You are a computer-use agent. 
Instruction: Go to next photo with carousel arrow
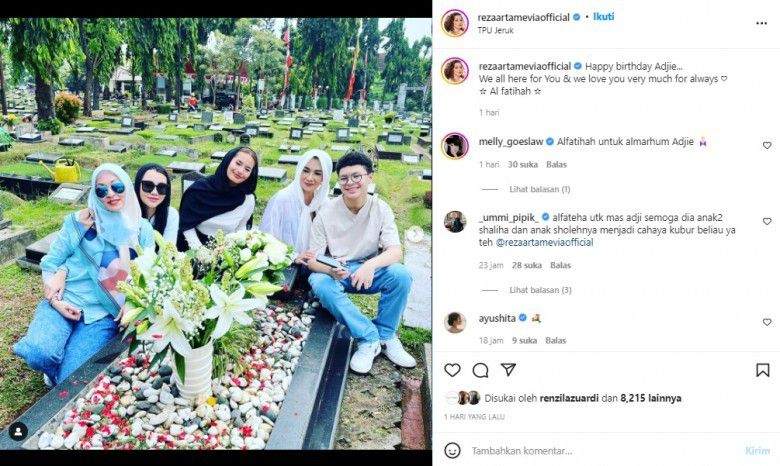click(x=414, y=234)
